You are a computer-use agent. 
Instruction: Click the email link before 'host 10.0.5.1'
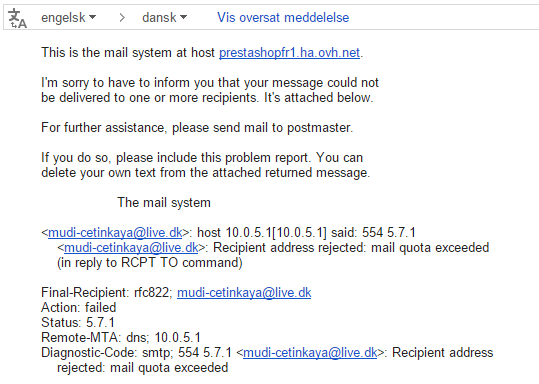[115, 233]
